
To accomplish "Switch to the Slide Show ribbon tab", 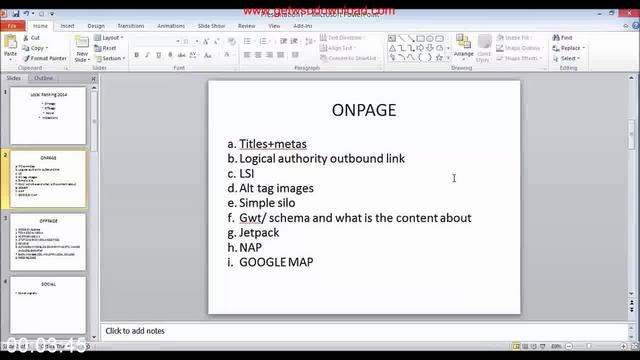I will (211, 26).
